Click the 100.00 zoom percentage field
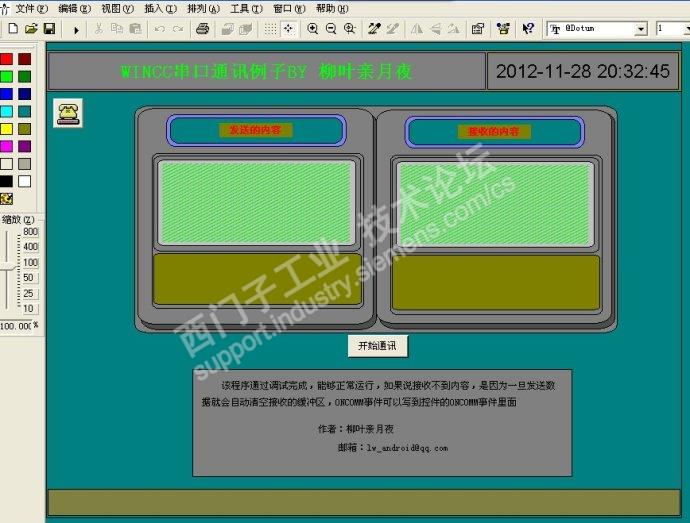Image resolution: width=690 pixels, height=523 pixels. (x=16, y=326)
